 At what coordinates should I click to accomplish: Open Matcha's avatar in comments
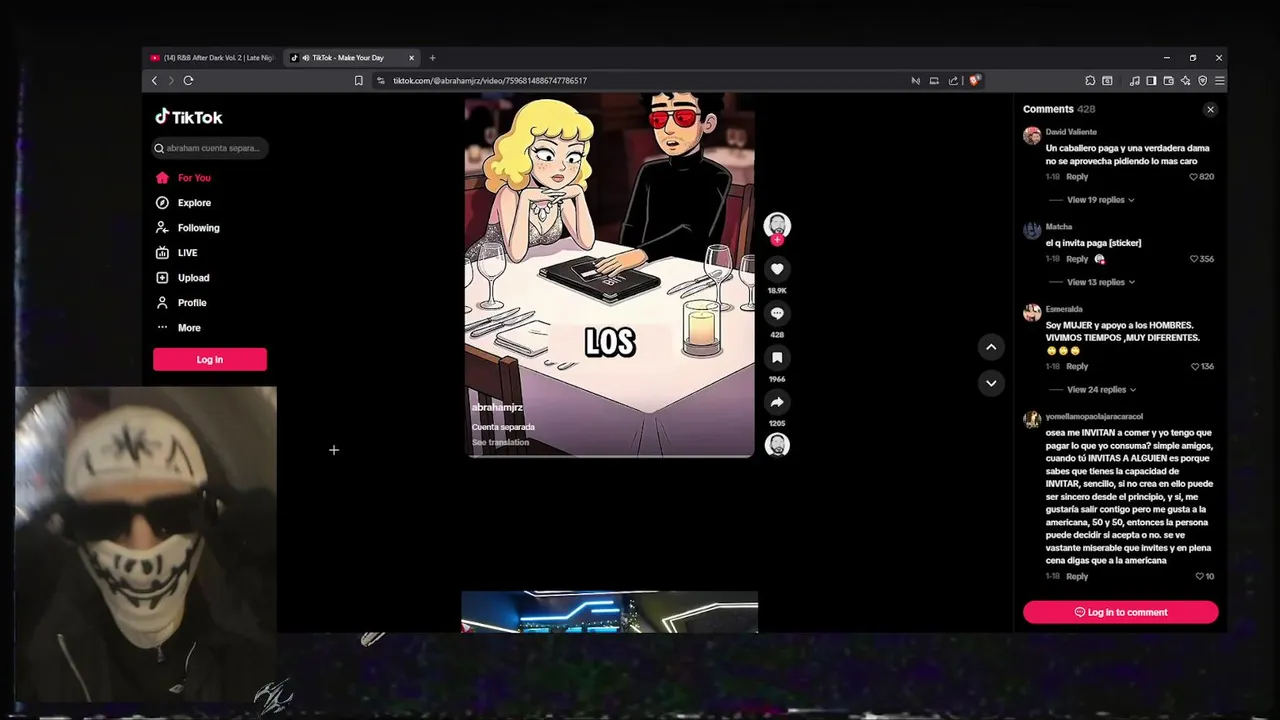click(x=1032, y=231)
